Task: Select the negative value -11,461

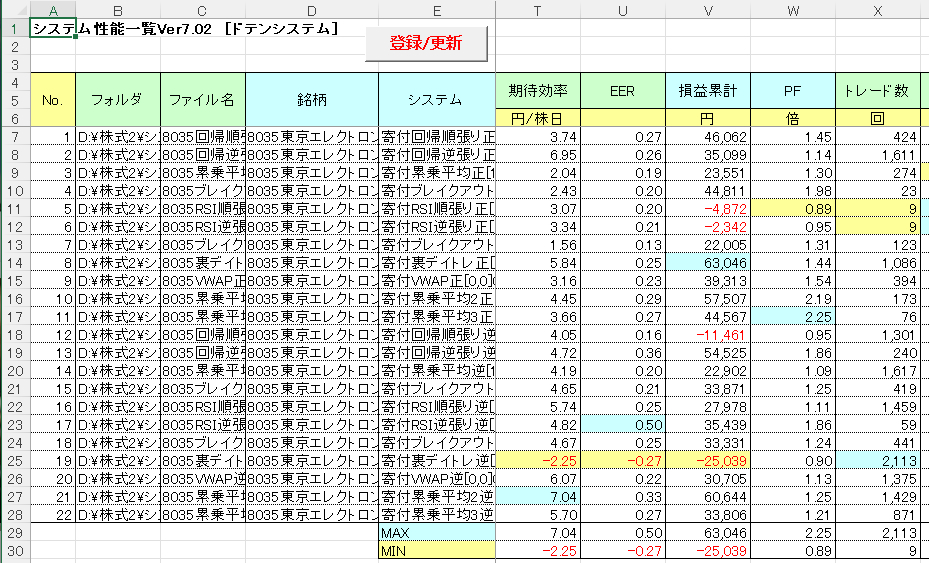Action: (708, 335)
